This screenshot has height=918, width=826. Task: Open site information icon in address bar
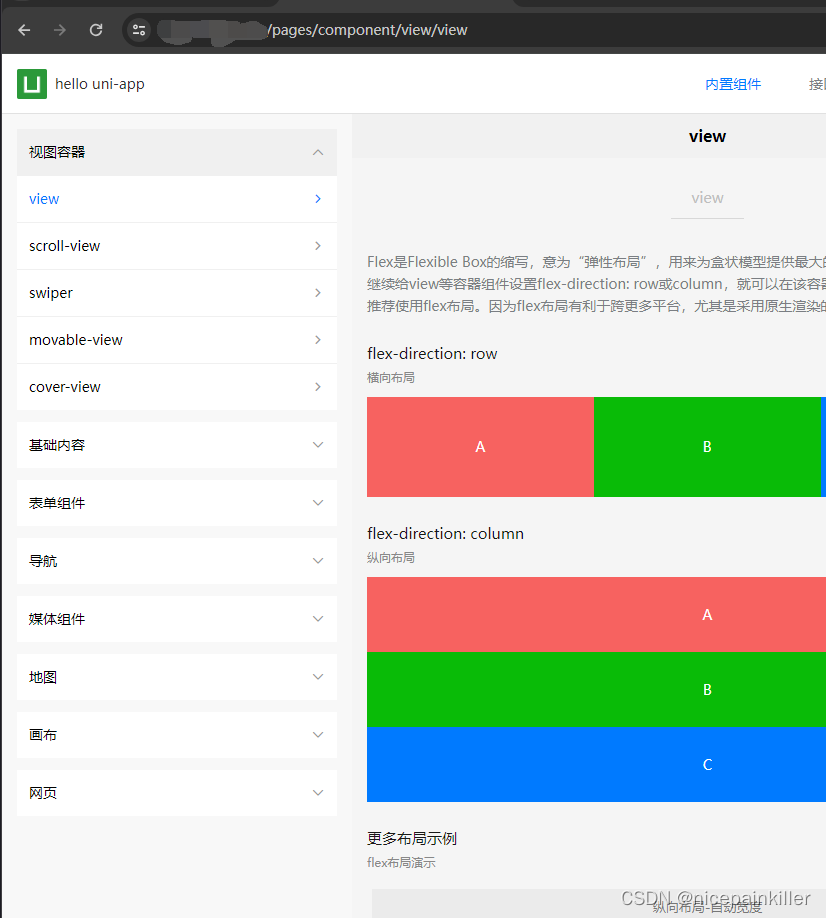(140, 30)
